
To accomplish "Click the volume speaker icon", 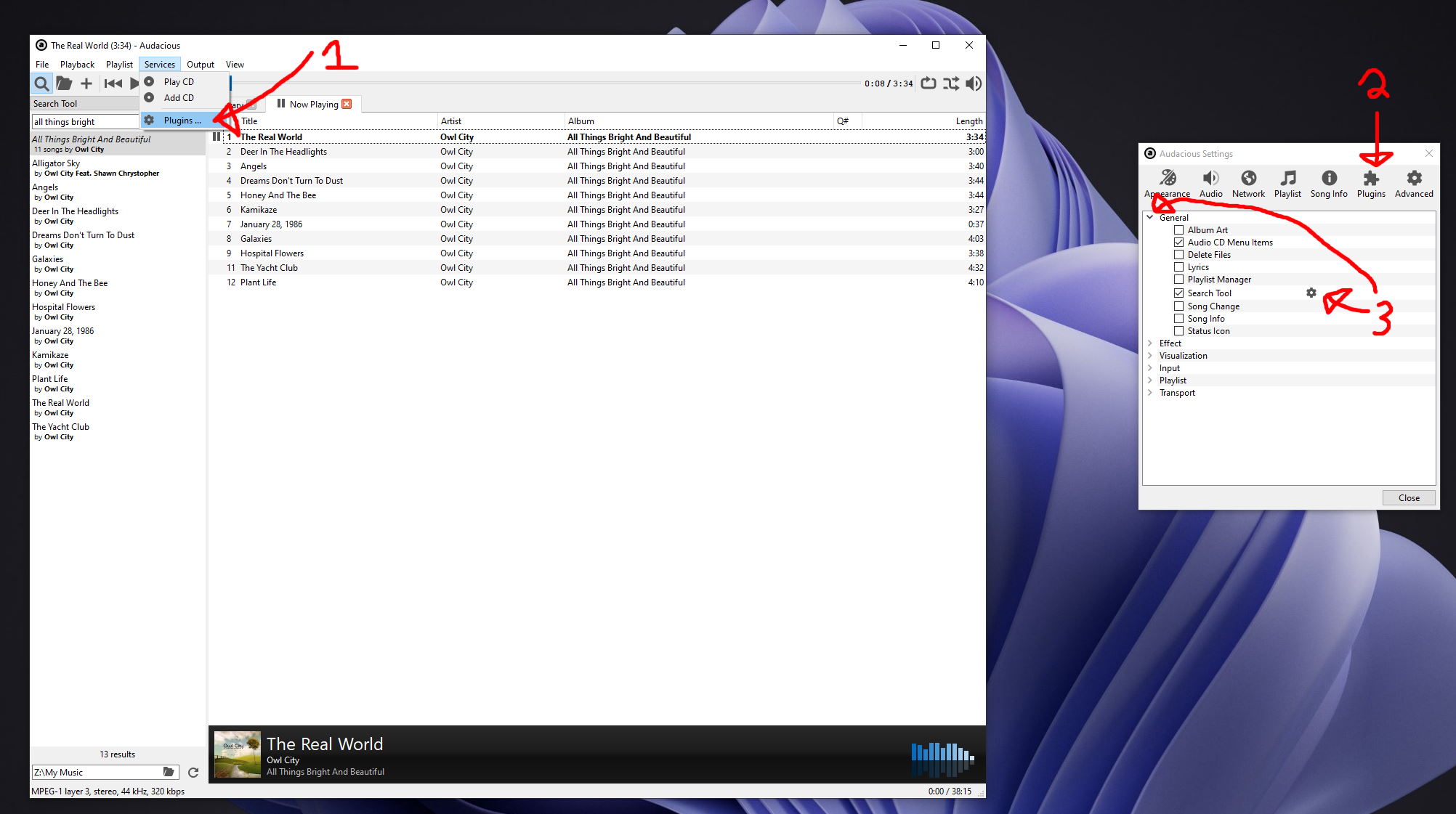I will pyautogui.click(x=974, y=84).
